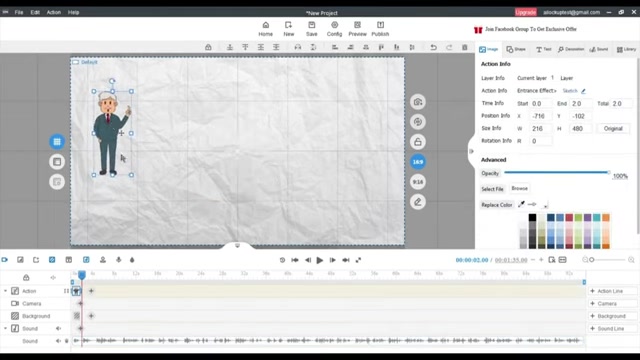Select the 9:16 aspect ratio button

point(418,182)
